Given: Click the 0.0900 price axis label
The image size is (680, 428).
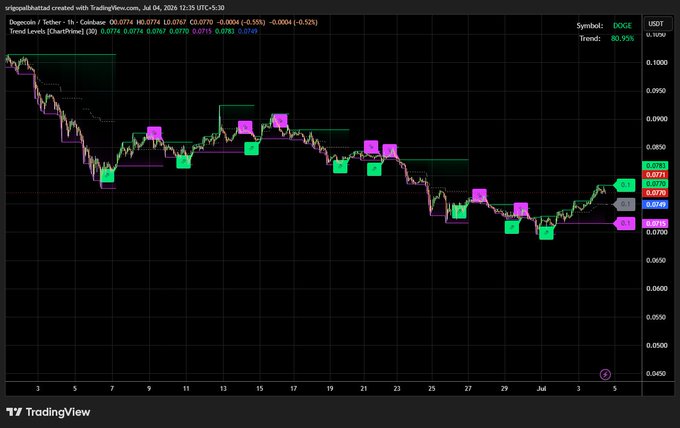Looking at the screenshot, I should [657, 119].
